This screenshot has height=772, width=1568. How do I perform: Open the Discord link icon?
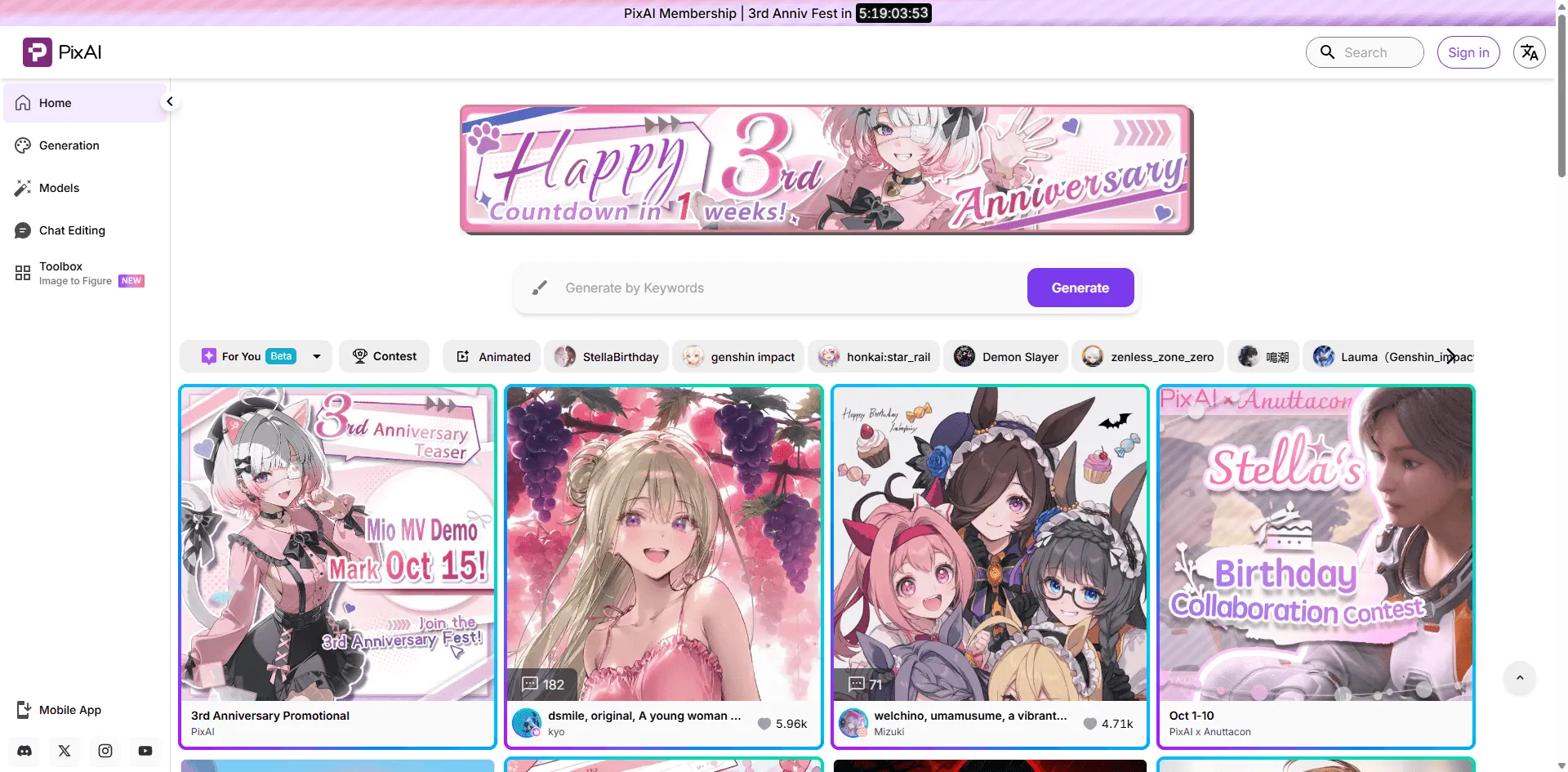click(x=24, y=751)
